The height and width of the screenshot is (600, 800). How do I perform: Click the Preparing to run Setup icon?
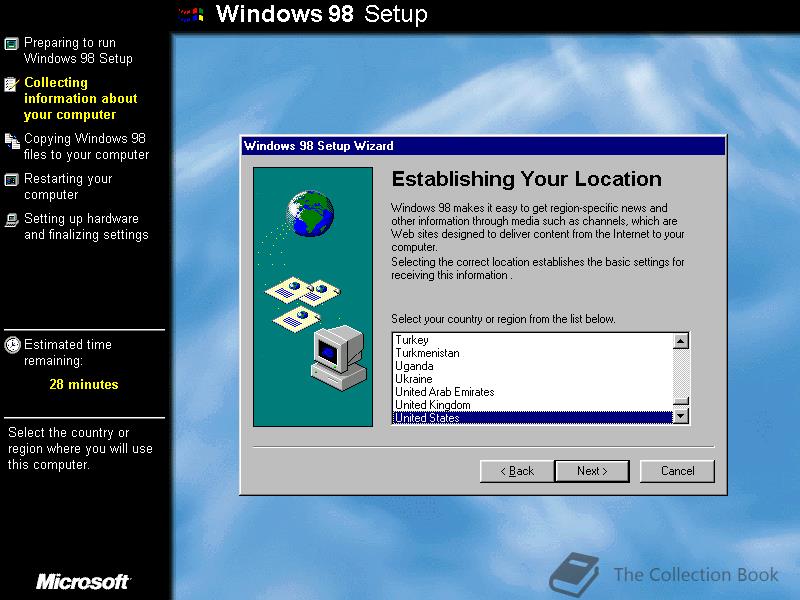point(11,43)
